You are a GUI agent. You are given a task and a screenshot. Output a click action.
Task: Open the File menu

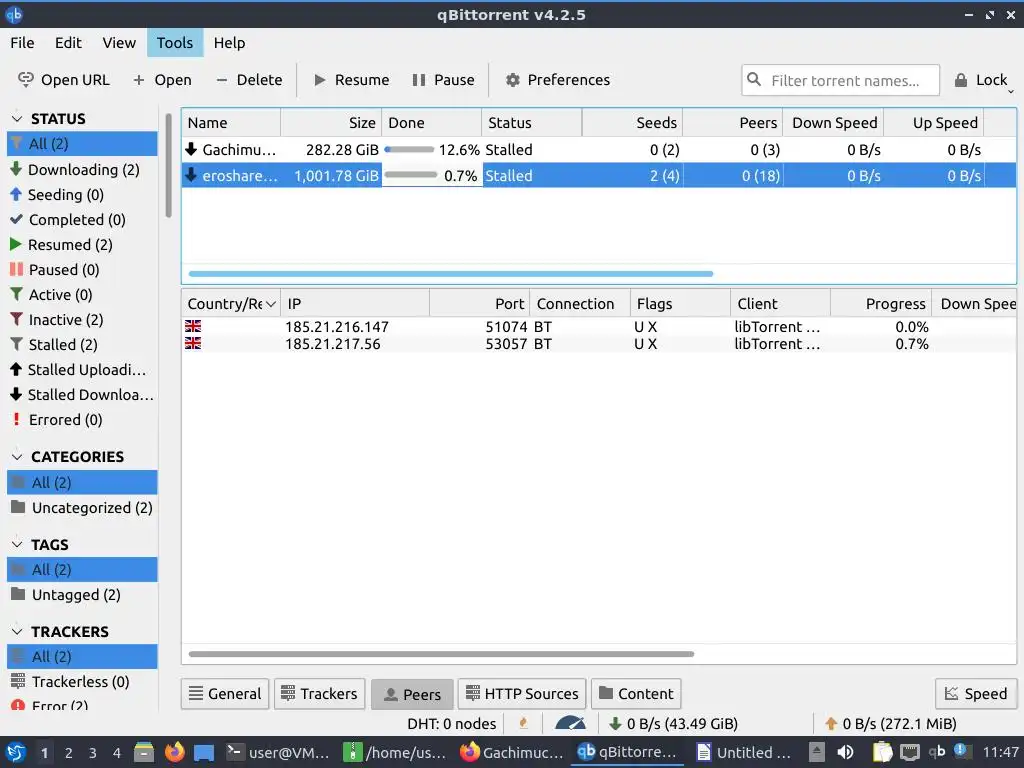pyautogui.click(x=22, y=42)
